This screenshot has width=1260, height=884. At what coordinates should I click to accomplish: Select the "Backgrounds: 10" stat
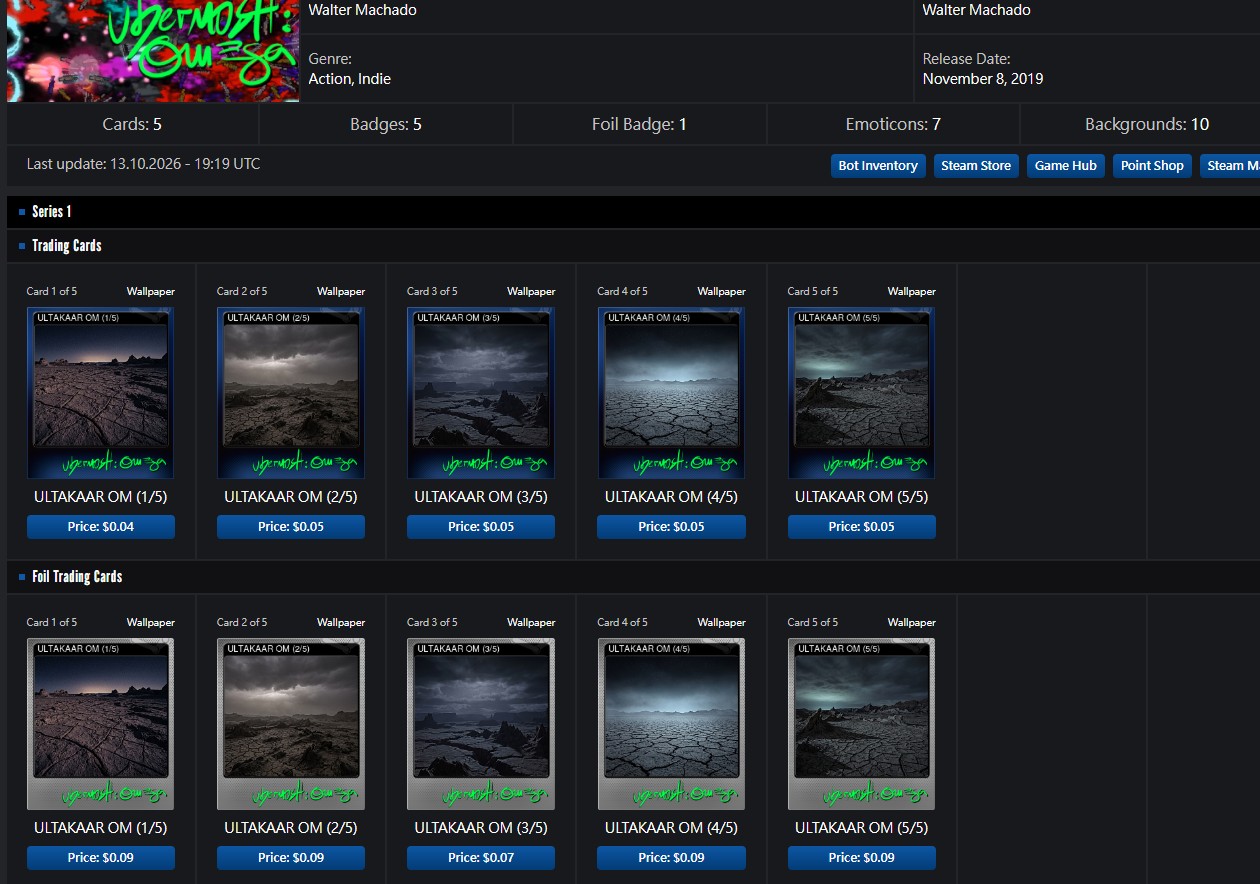pos(1147,125)
